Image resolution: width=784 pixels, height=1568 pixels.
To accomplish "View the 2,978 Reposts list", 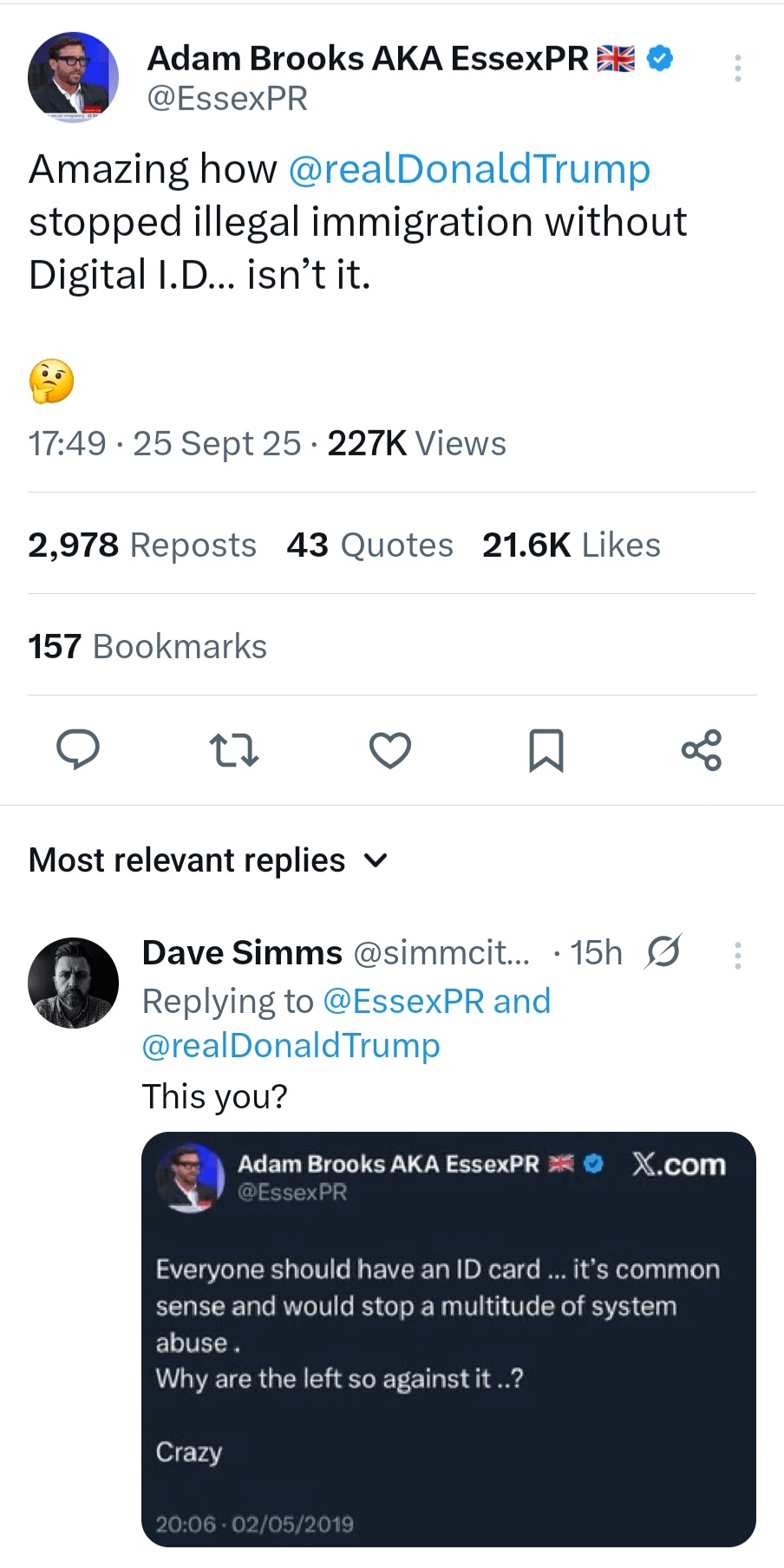I will point(142,545).
